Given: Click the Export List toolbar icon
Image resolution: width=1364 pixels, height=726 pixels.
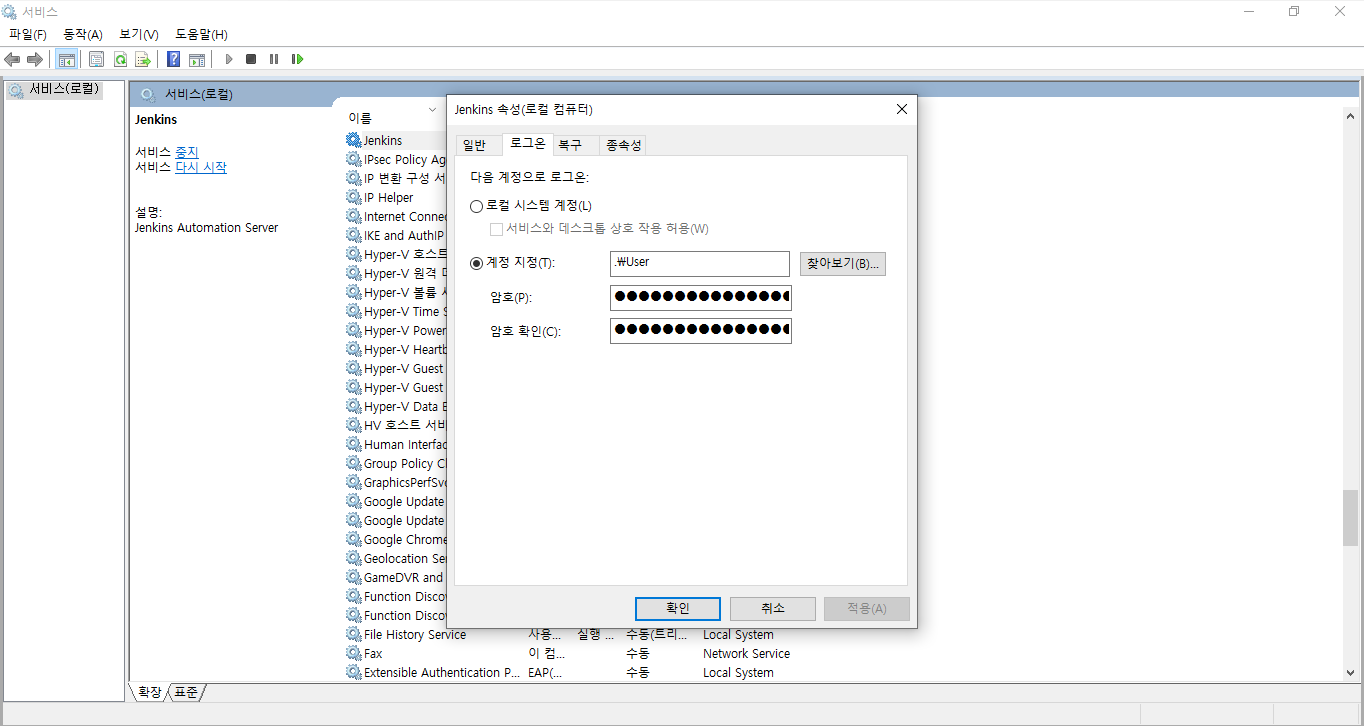Looking at the screenshot, I should [x=143, y=59].
